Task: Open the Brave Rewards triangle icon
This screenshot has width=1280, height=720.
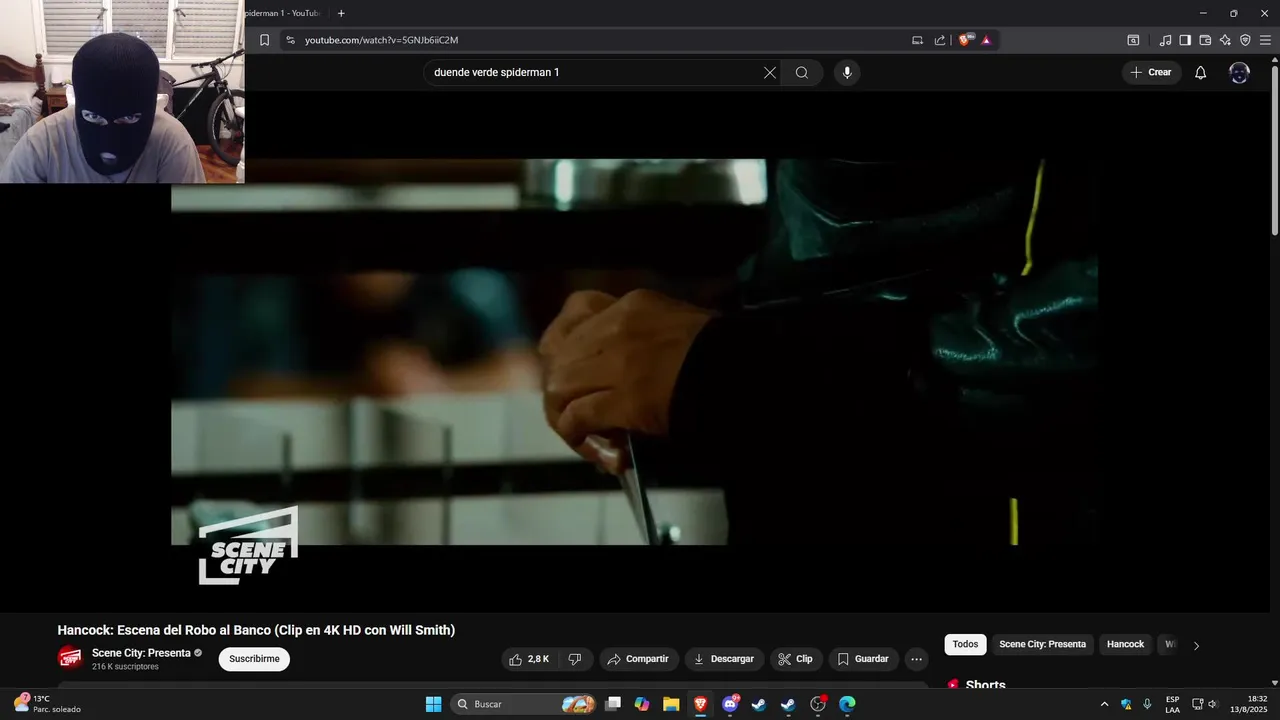Action: click(x=986, y=40)
